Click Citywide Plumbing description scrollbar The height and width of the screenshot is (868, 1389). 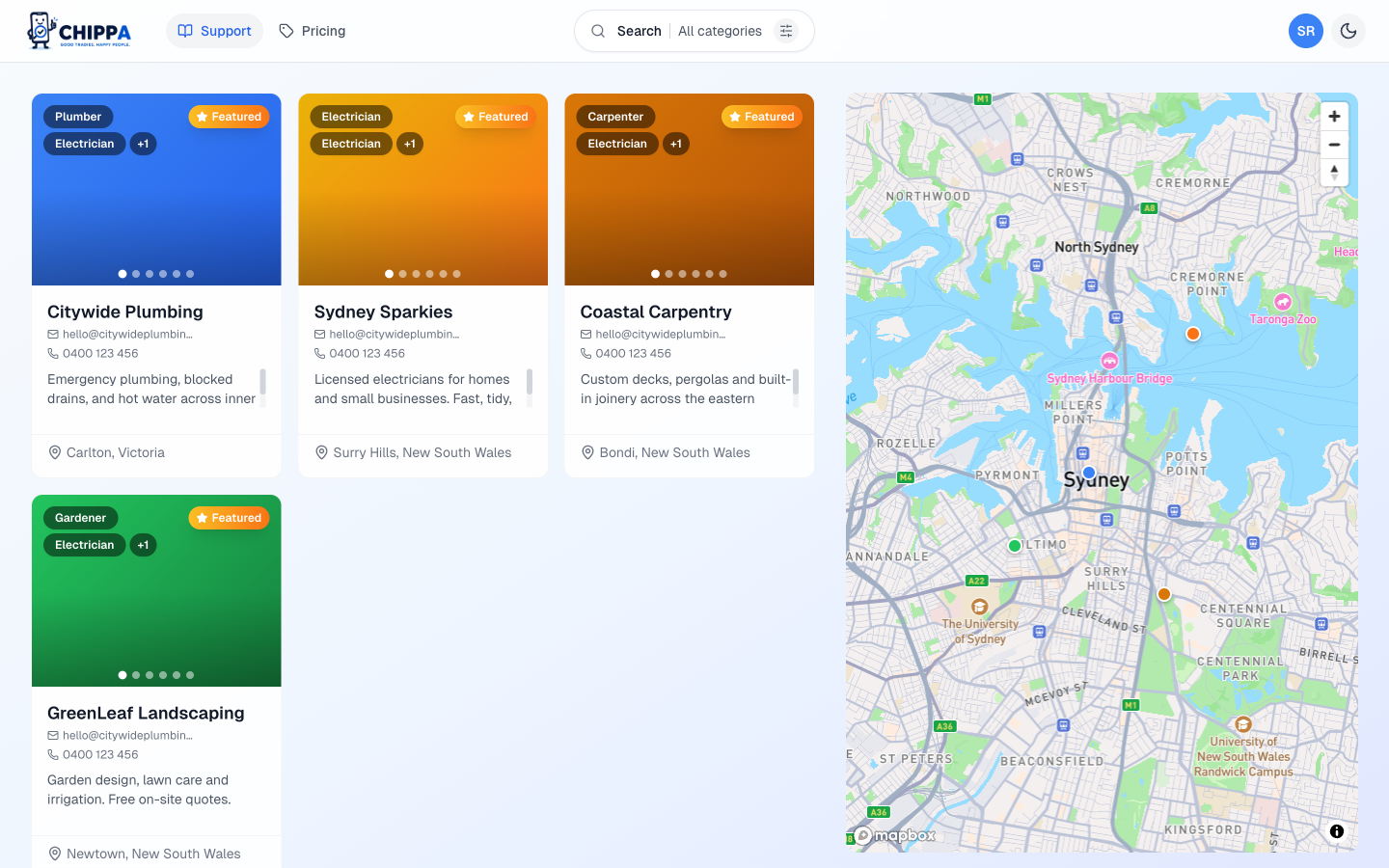(262, 382)
